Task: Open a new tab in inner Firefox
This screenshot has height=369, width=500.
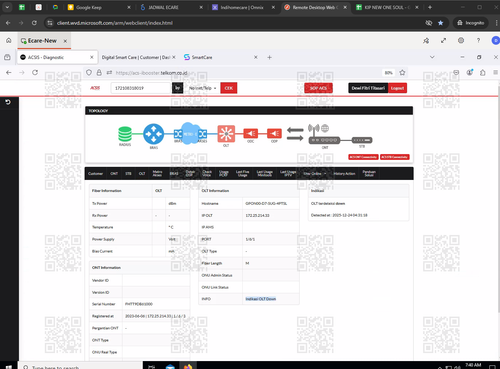Action: pos(269,57)
